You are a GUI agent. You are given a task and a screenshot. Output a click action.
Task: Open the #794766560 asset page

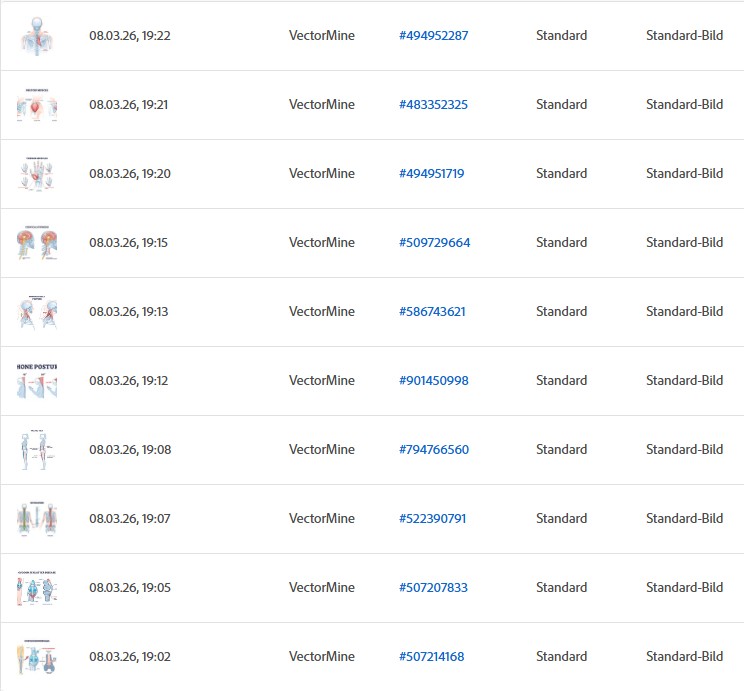tap(434, 450)
